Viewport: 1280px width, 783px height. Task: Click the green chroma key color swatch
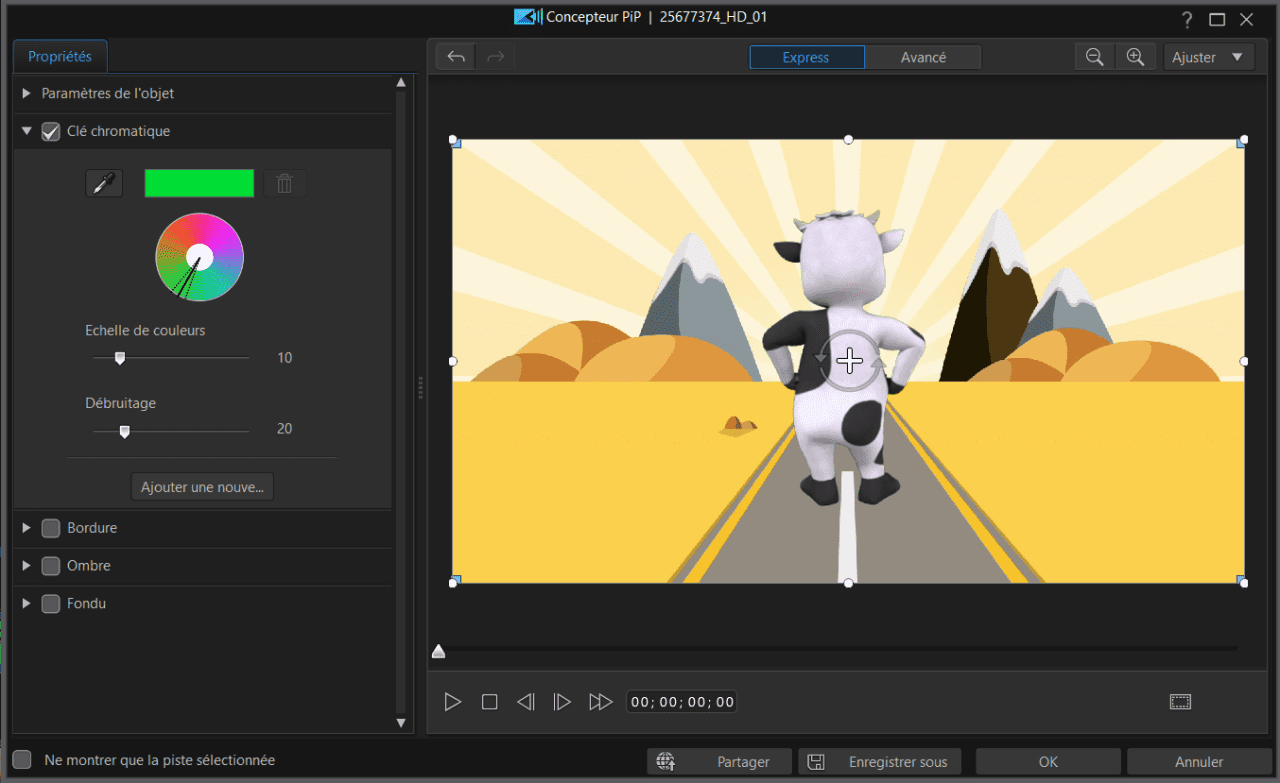pos(199,183)
